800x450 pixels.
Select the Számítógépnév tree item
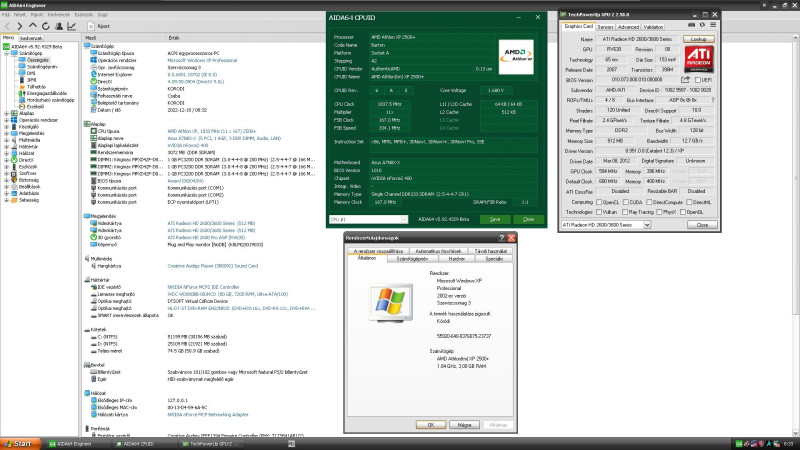(x=42, y=66)
